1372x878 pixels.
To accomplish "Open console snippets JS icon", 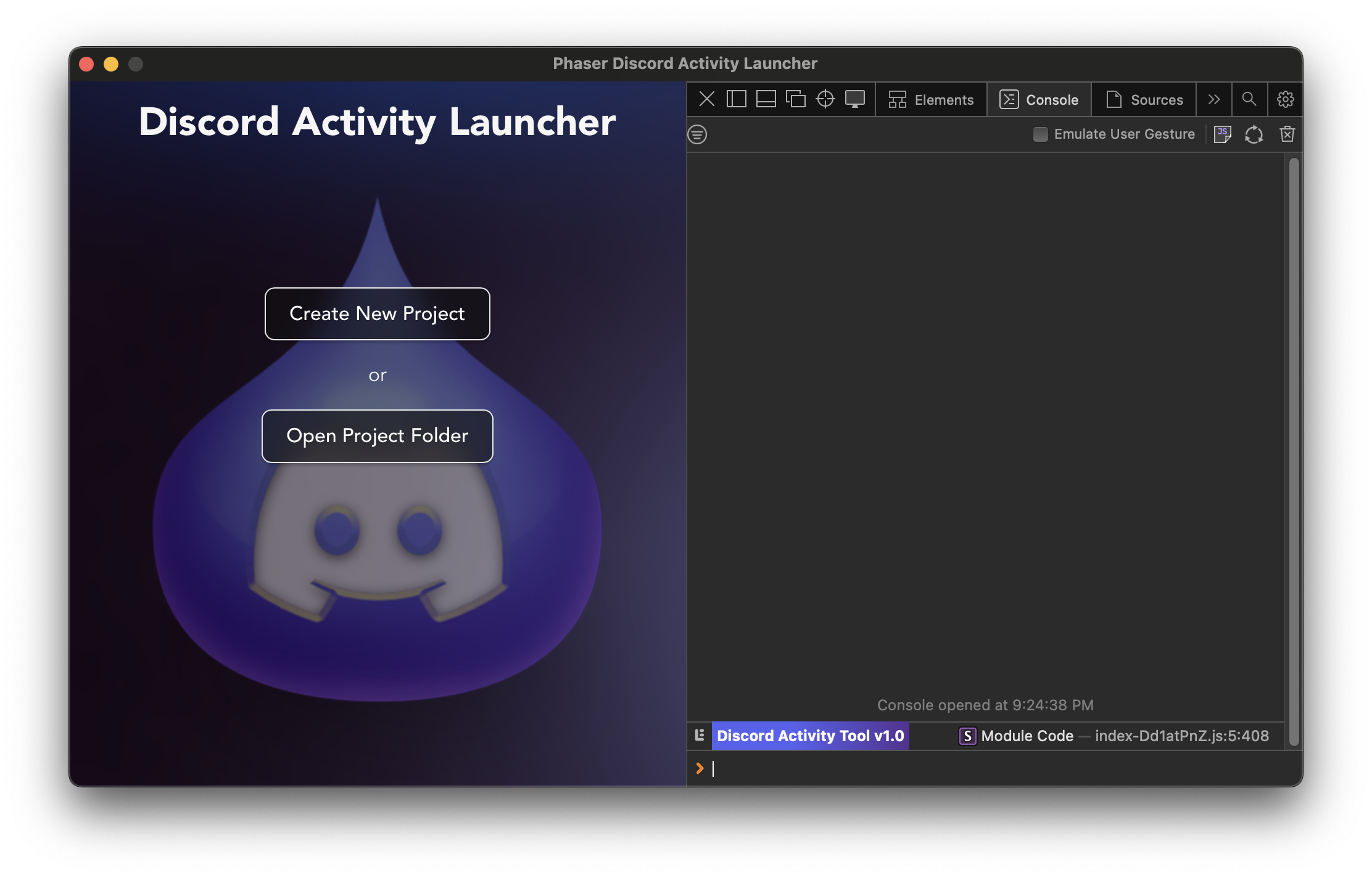I will click(x=1222, y=134).
